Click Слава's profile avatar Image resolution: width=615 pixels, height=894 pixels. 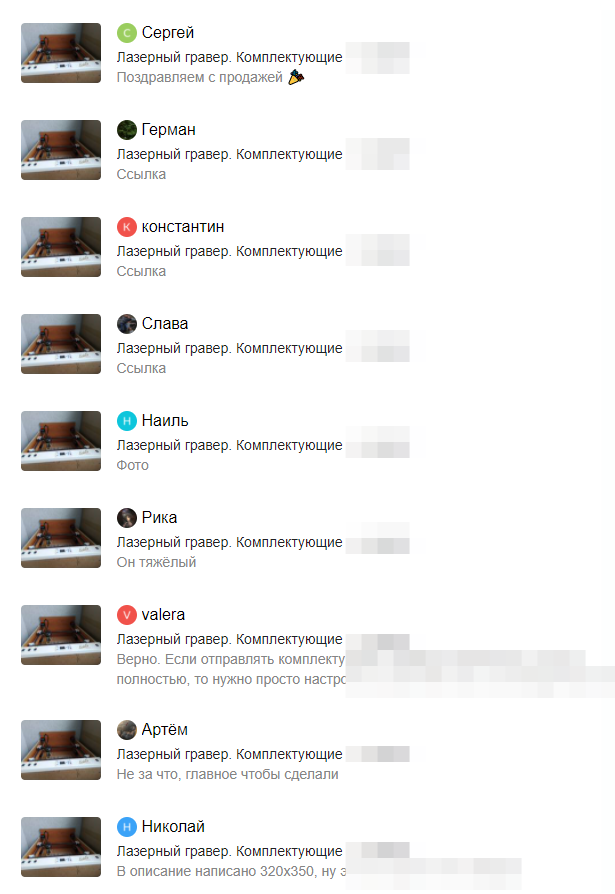coord(127,324)
